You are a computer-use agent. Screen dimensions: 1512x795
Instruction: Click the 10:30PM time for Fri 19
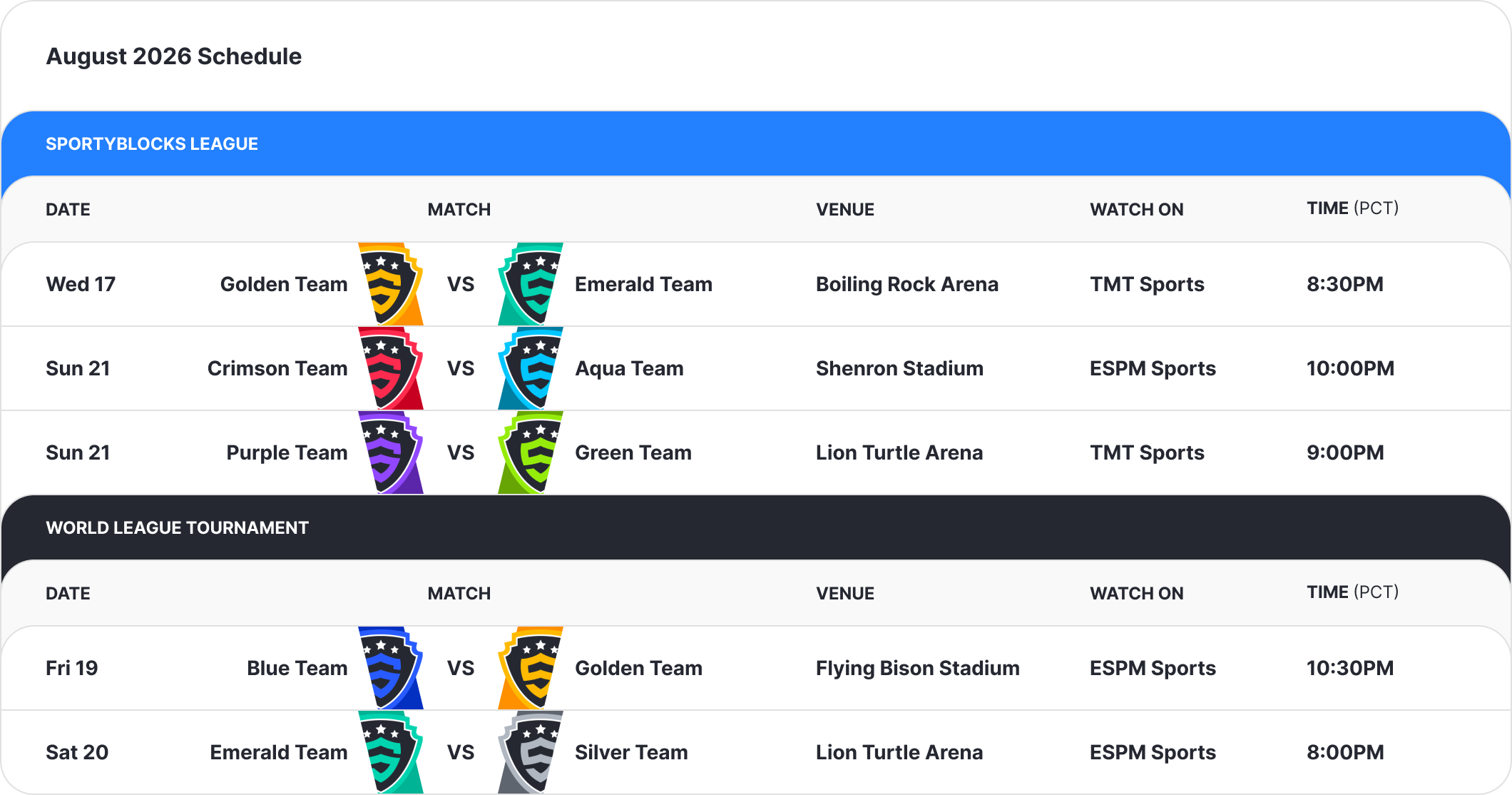1350,668
